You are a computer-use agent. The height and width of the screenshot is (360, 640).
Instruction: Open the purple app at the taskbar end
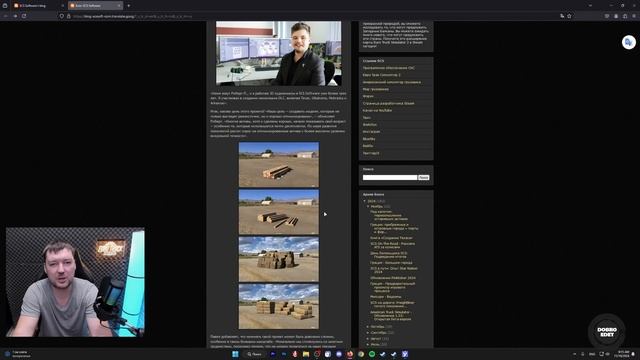coord(405,354)
